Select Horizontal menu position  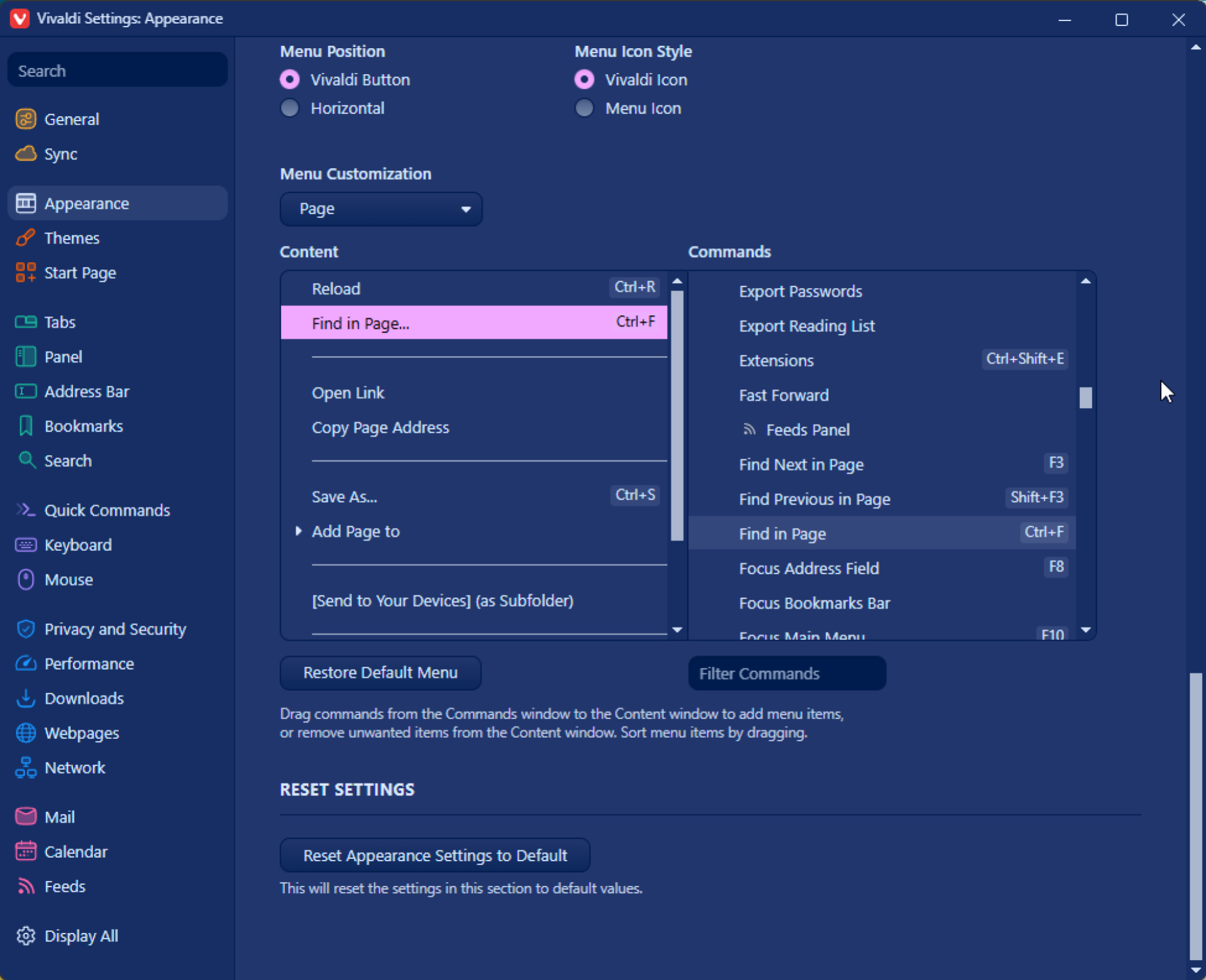[x=290, y=108]
